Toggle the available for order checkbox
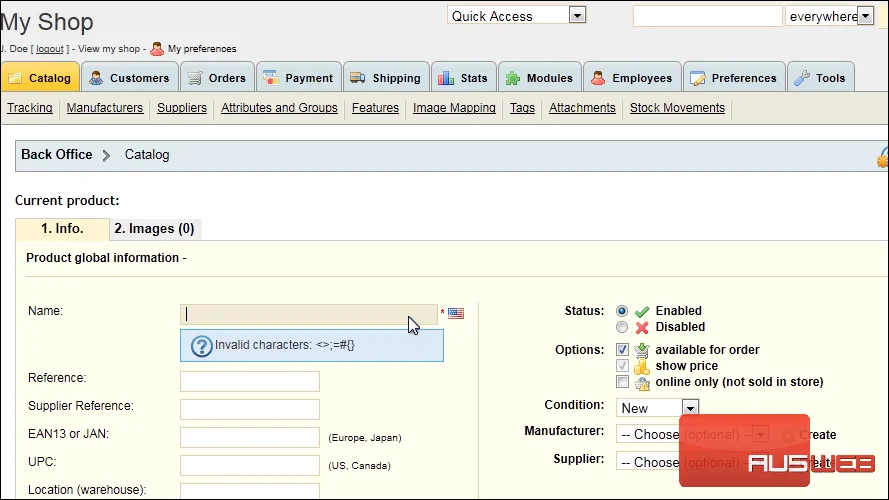This screenshot has width=889, height=500. pos(623,349)
